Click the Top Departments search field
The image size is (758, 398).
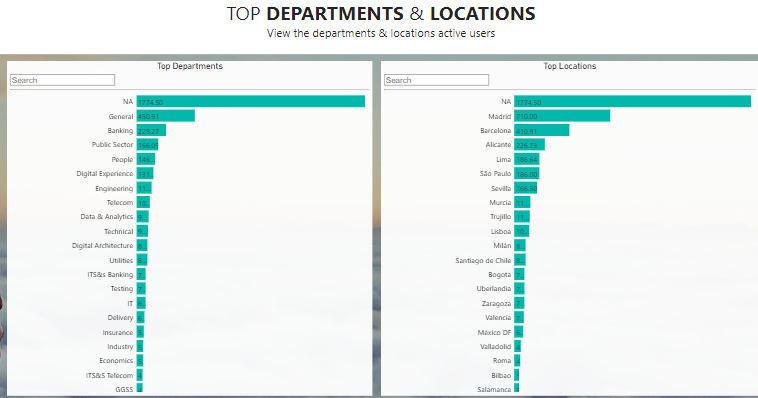point(62,80)
